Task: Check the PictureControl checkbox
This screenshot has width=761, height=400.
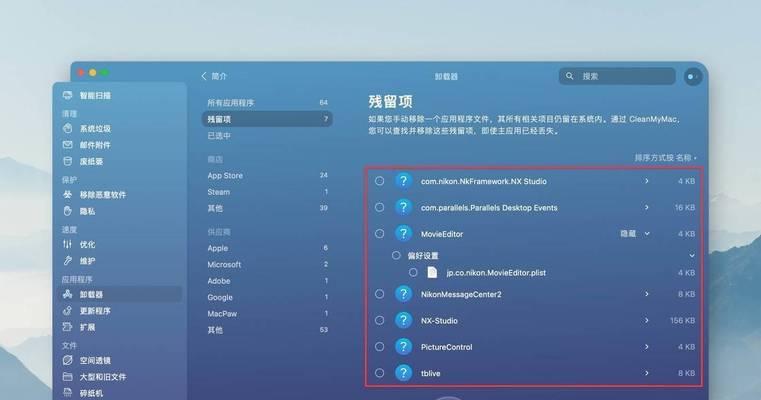Action: (380, 347)
